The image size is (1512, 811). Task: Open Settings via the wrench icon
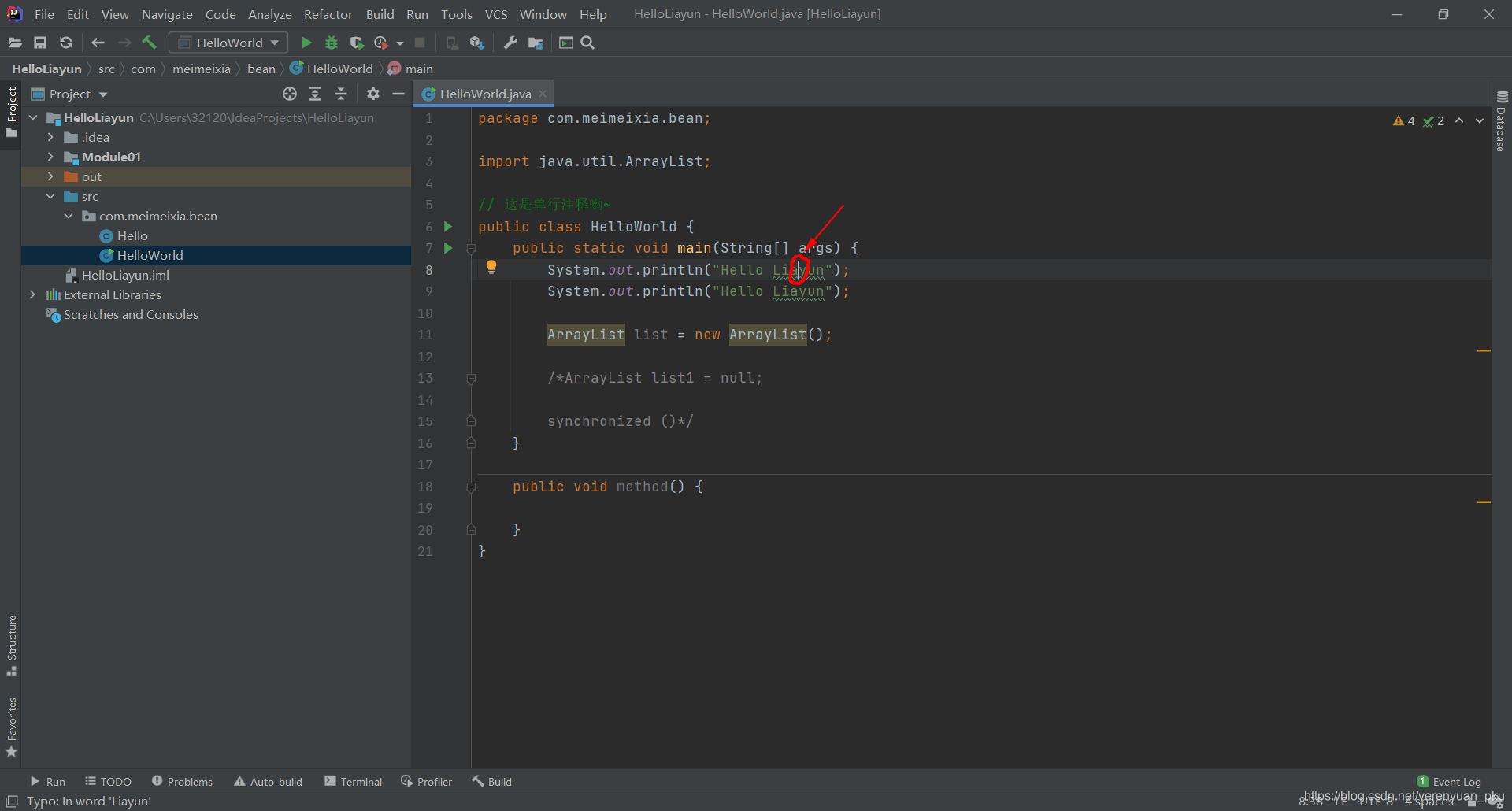coord(510,43)
